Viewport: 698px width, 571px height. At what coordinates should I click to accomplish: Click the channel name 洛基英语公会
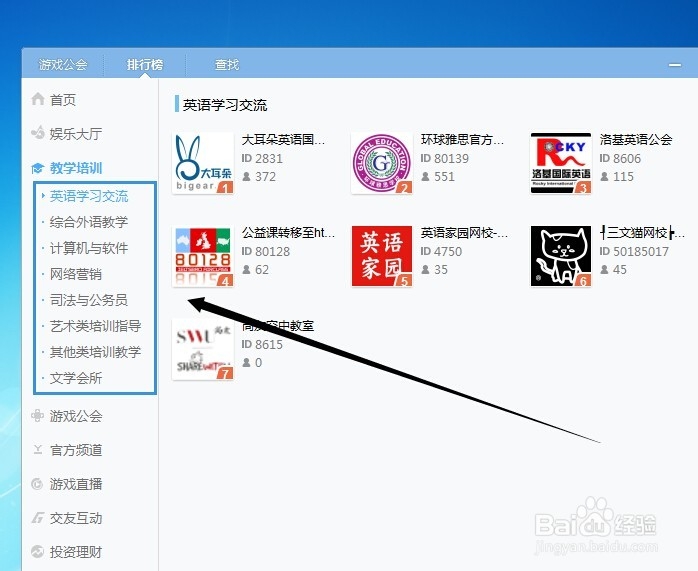tap(636, 140)
